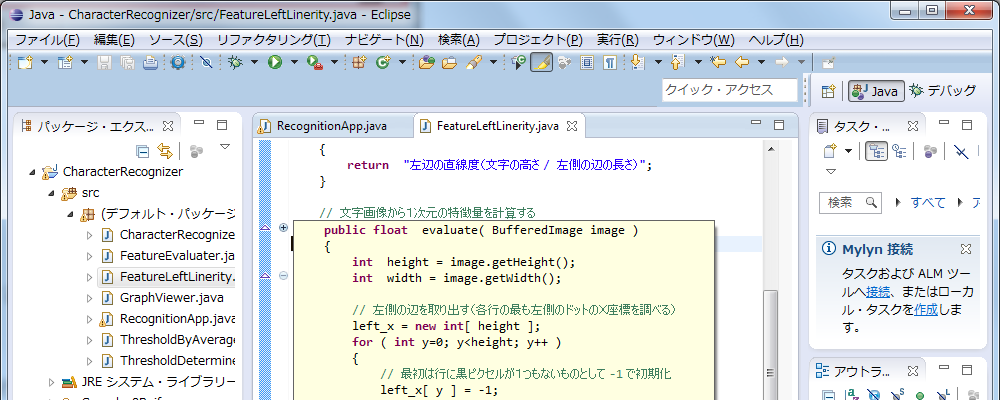1000x400 pixels.
Task: Click the クイック・アクセス input field
Action: pos(730,90)
